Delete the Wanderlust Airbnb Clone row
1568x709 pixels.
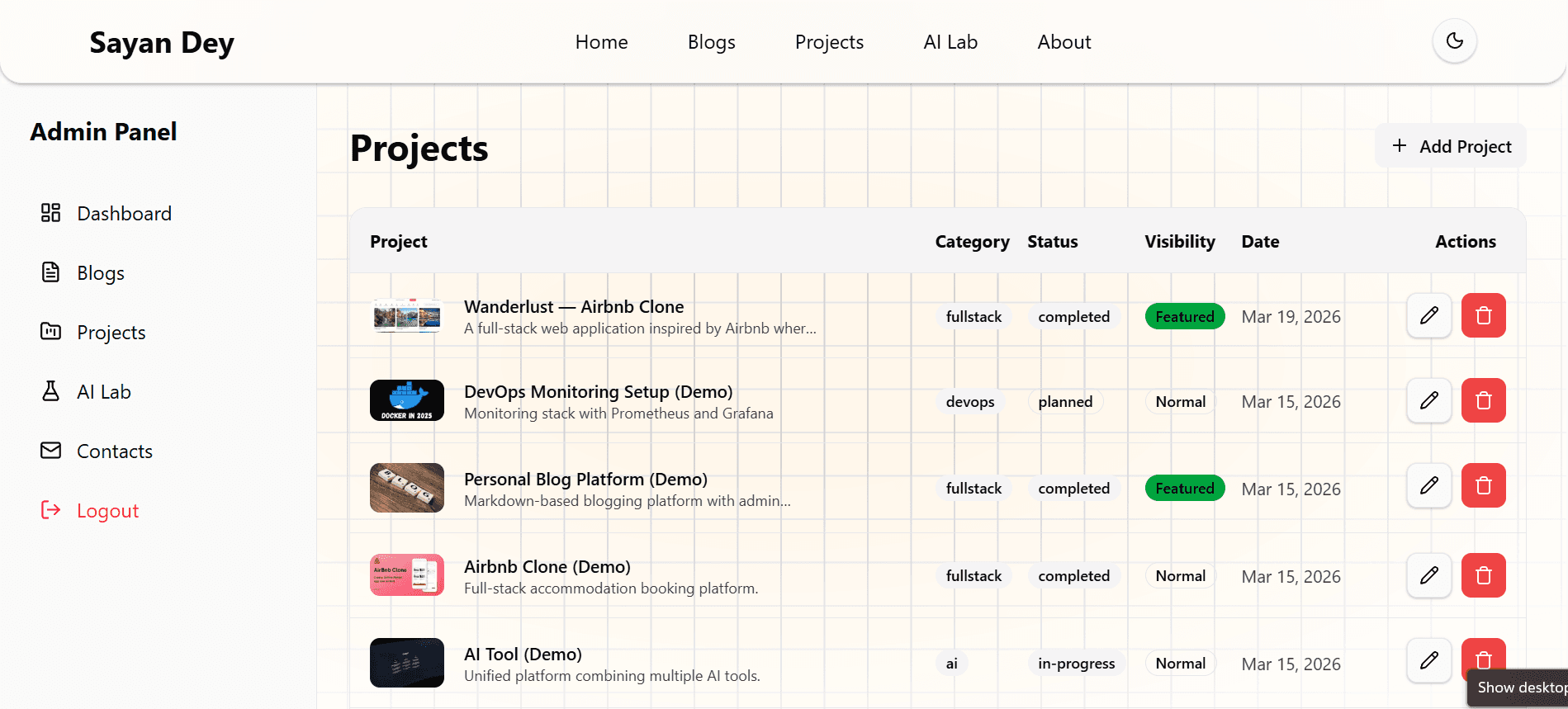click(1483, 315)
